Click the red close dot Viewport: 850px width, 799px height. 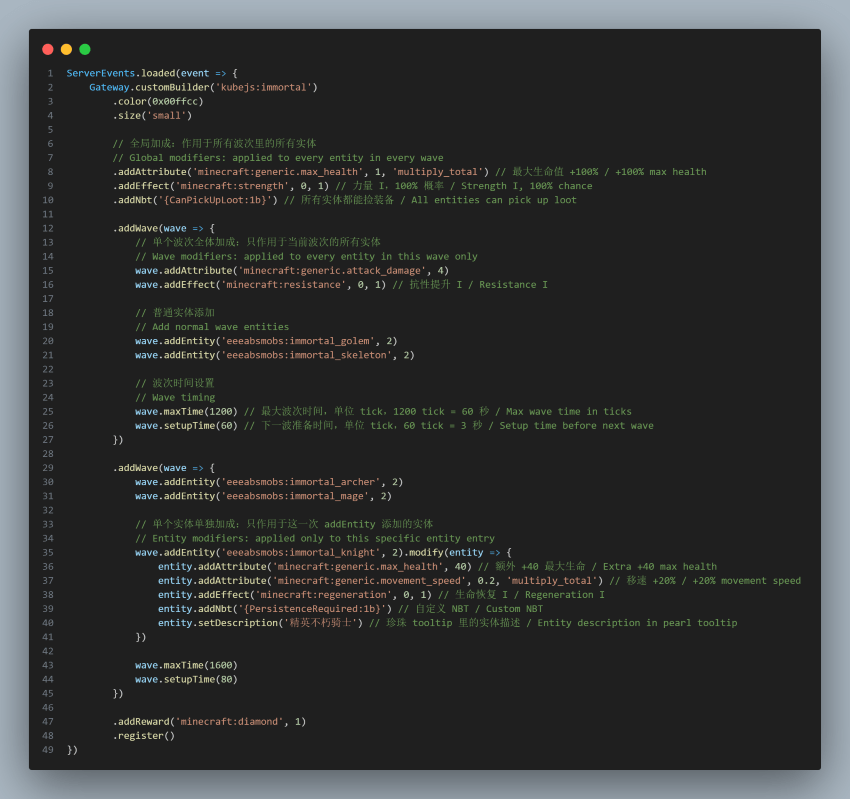(48, 49)
